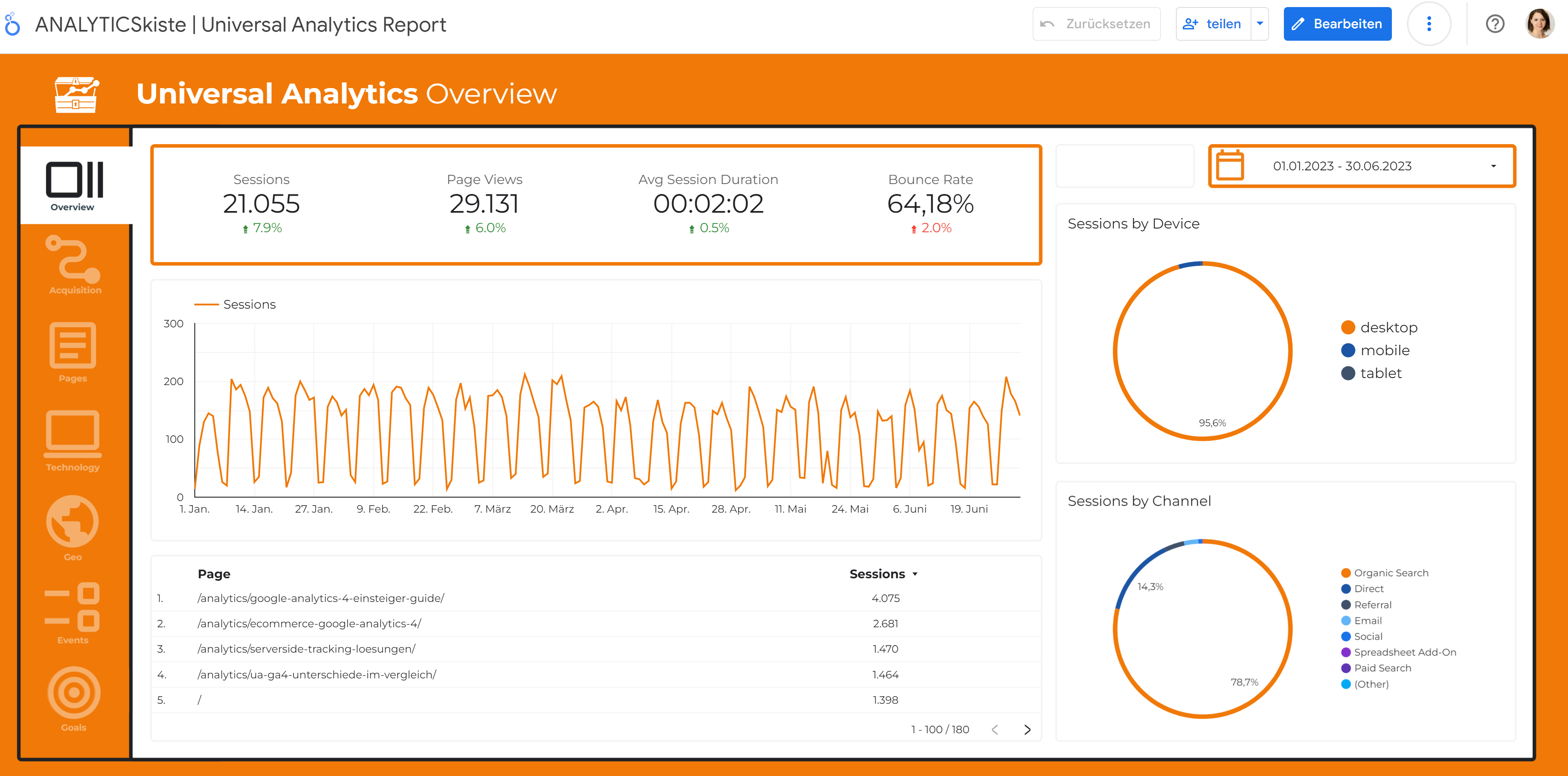Go to the next table page
The image size is (1568, 776).
click(1027, 729)
